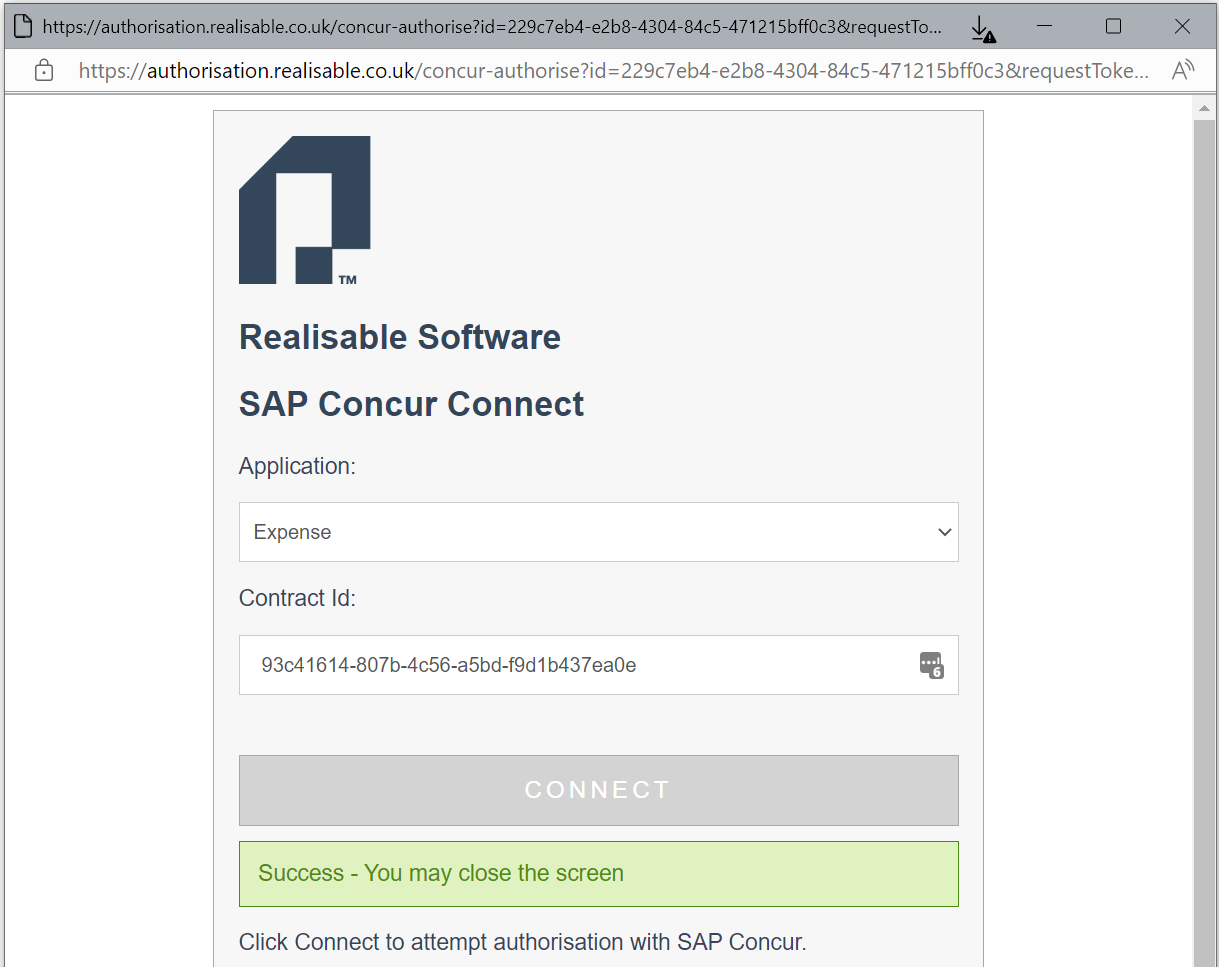Image resolution: width=1219 pixels, height=967 pixels.
Task: Click into the Contract Id text field
Action: pos(580,665)
